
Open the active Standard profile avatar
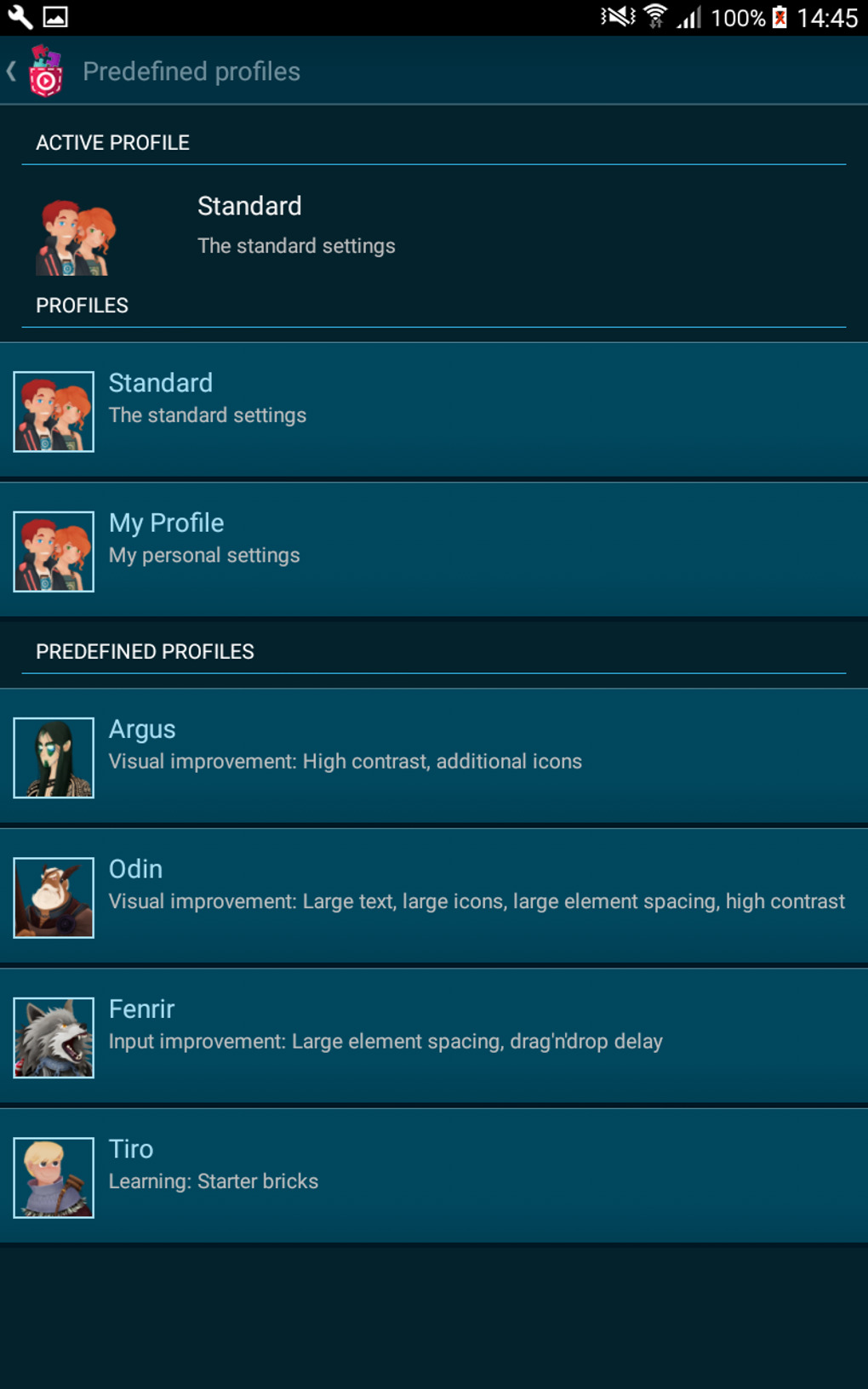pyautogui.click(x=76, y=237)
